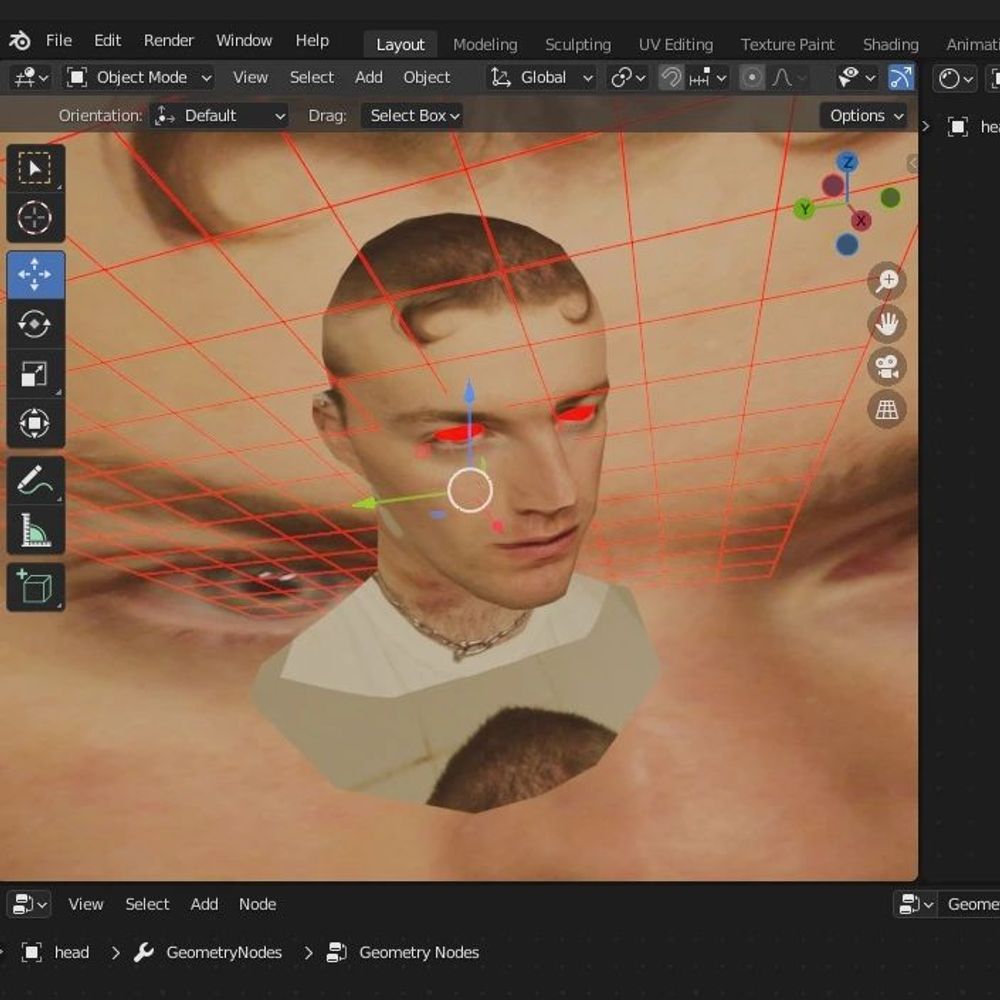Viewport: 1000px width, 1000px height.
Task: Open the node editor Add menu
Action: tap(204, 904)
